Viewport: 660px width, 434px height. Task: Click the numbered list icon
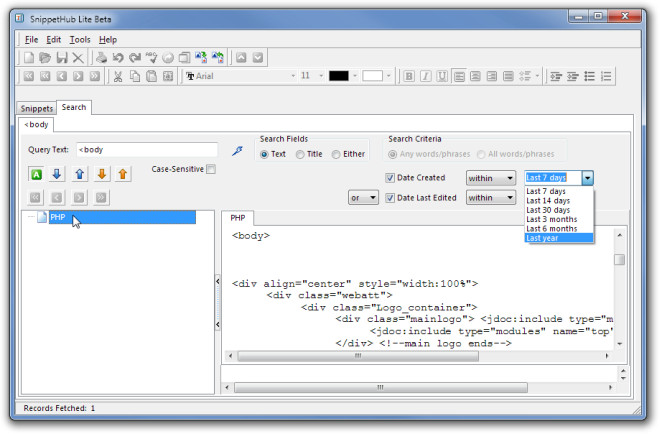[x=606, y=76]
